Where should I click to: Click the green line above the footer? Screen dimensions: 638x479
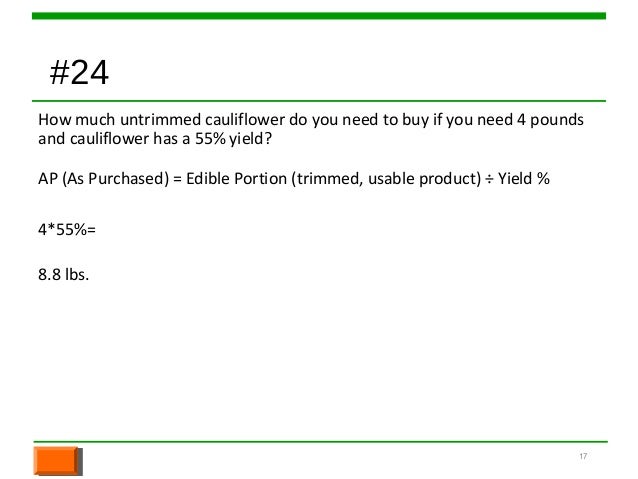[x=321, y=442]
